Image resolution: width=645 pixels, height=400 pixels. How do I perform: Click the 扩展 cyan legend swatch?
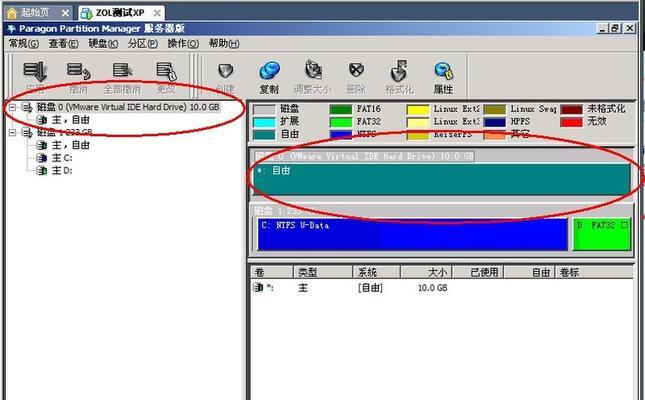click(264, 122)
